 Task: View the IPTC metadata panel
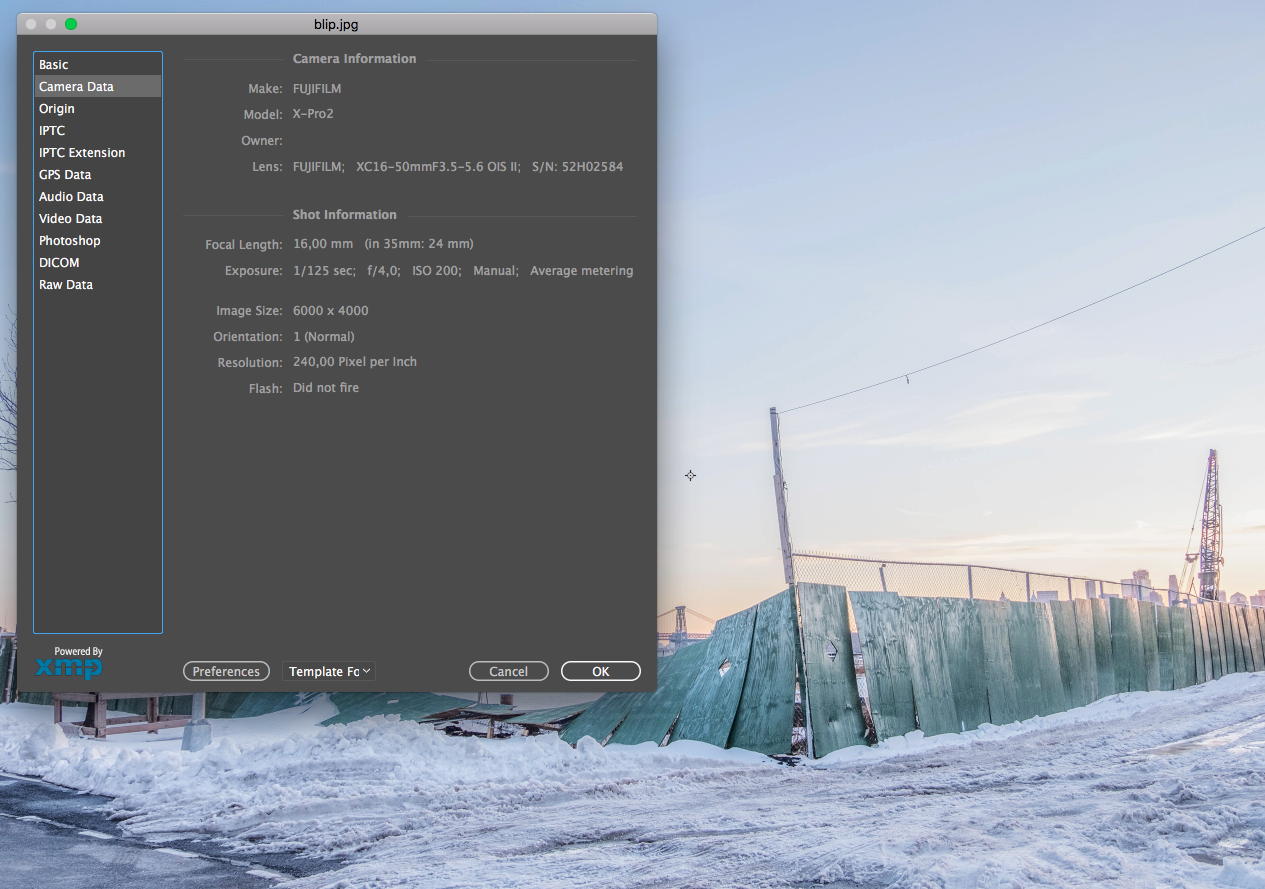(x=51, y=130)
